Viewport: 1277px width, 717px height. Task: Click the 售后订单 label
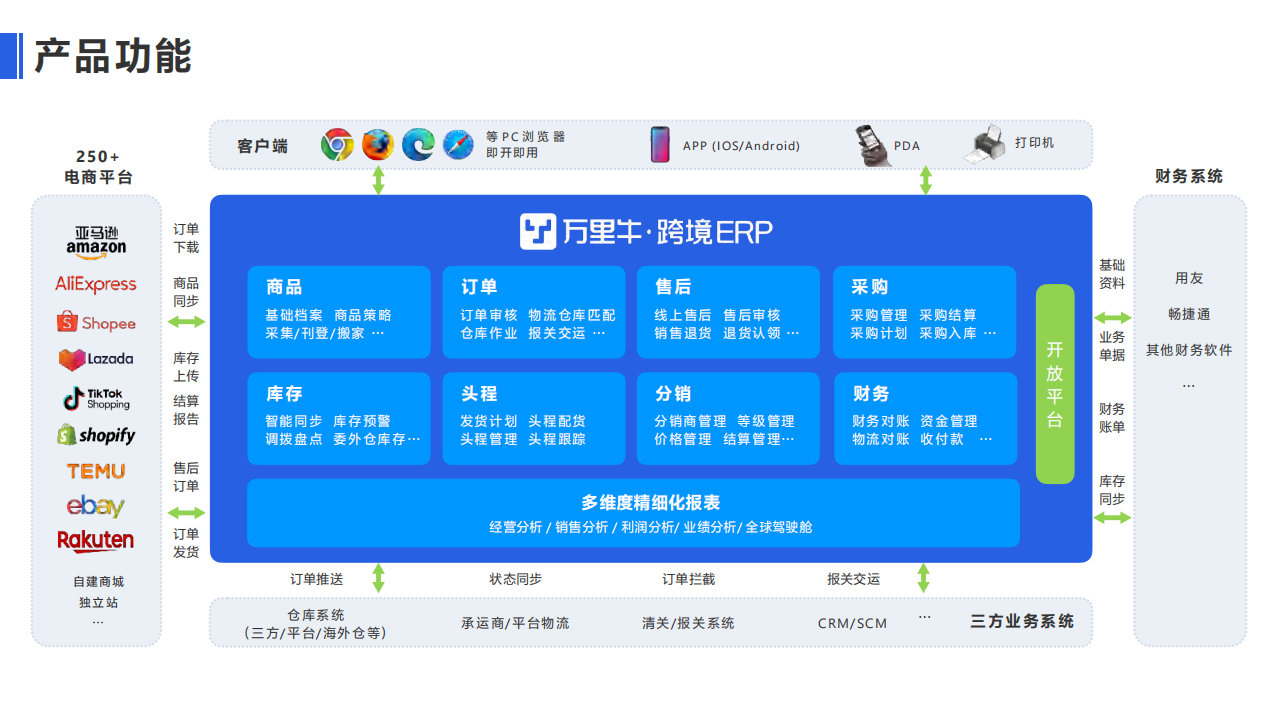pos(186,477)
